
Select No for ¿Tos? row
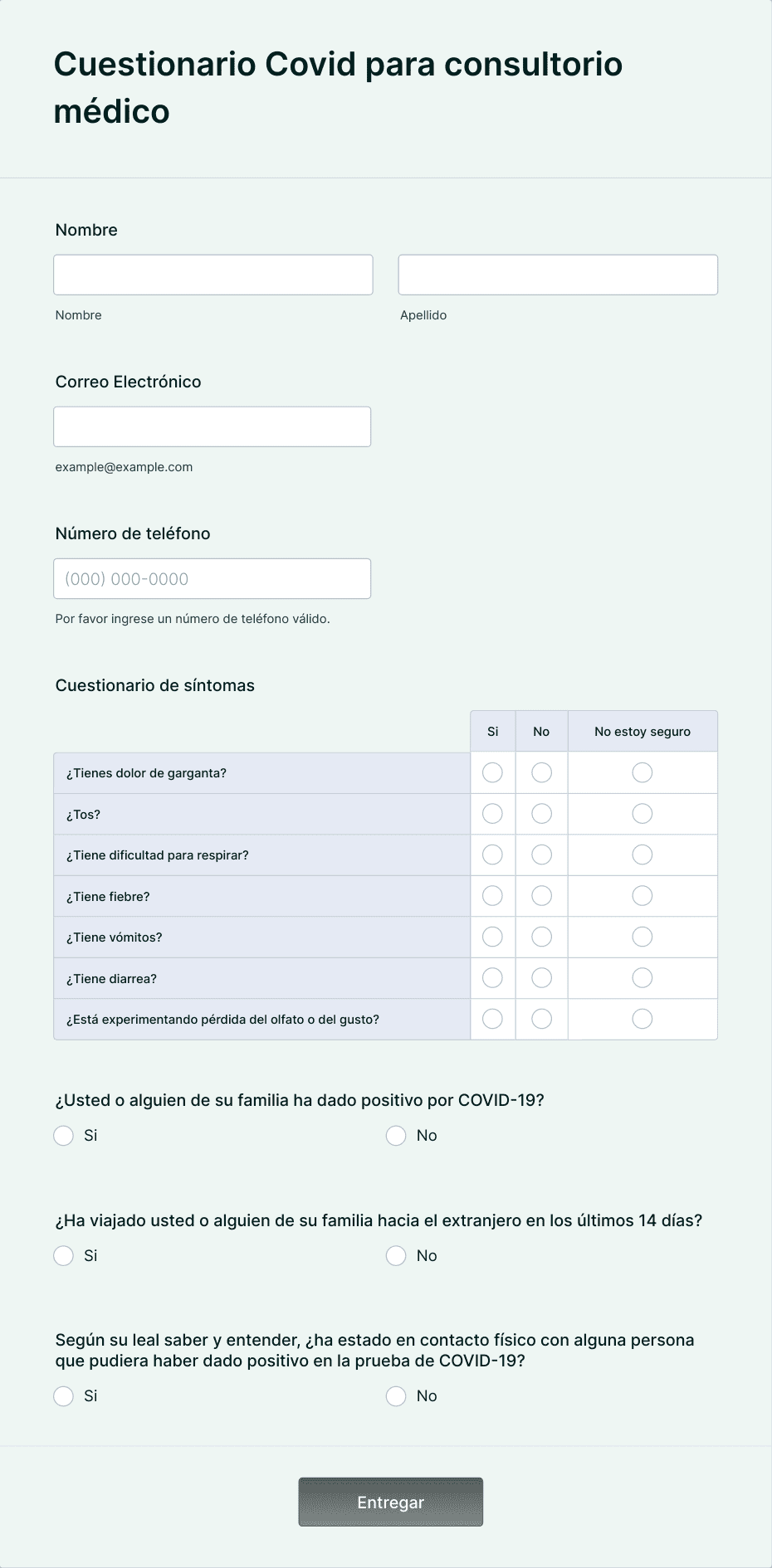click(x=541, y=814)
